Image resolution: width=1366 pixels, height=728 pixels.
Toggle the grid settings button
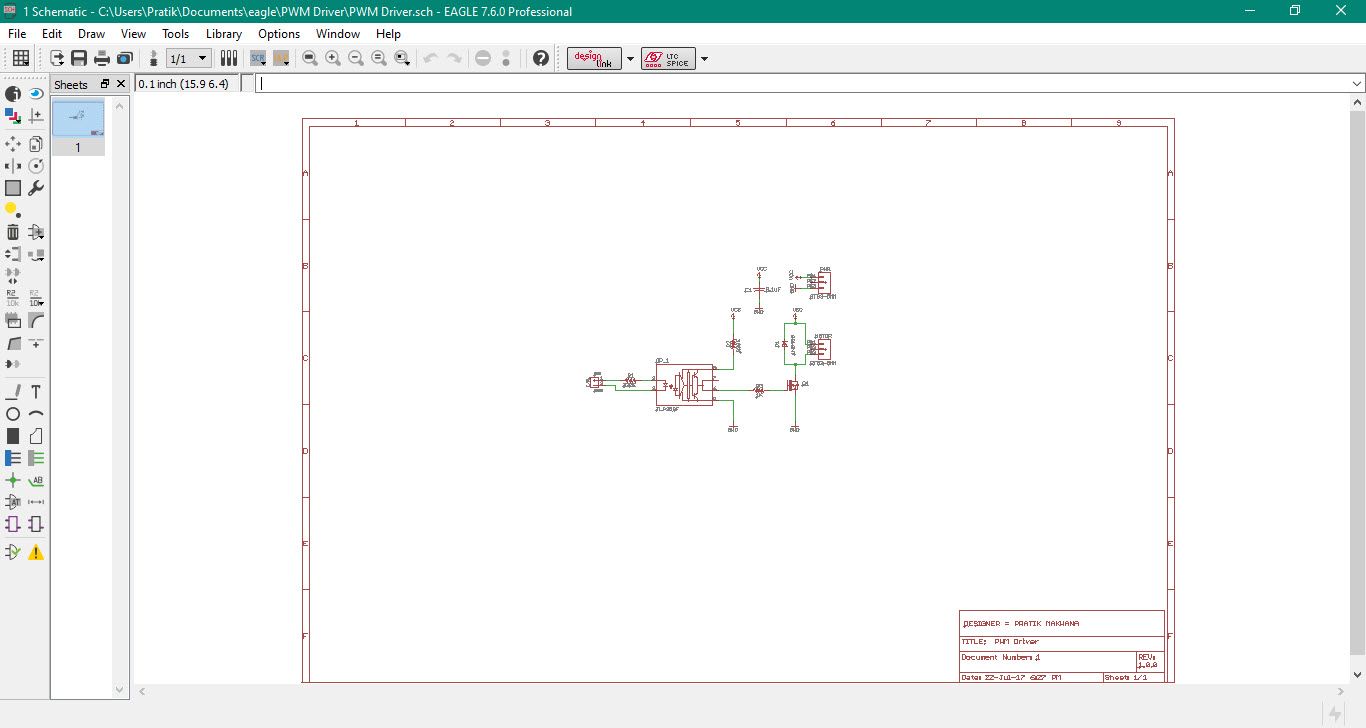point(20,59)
